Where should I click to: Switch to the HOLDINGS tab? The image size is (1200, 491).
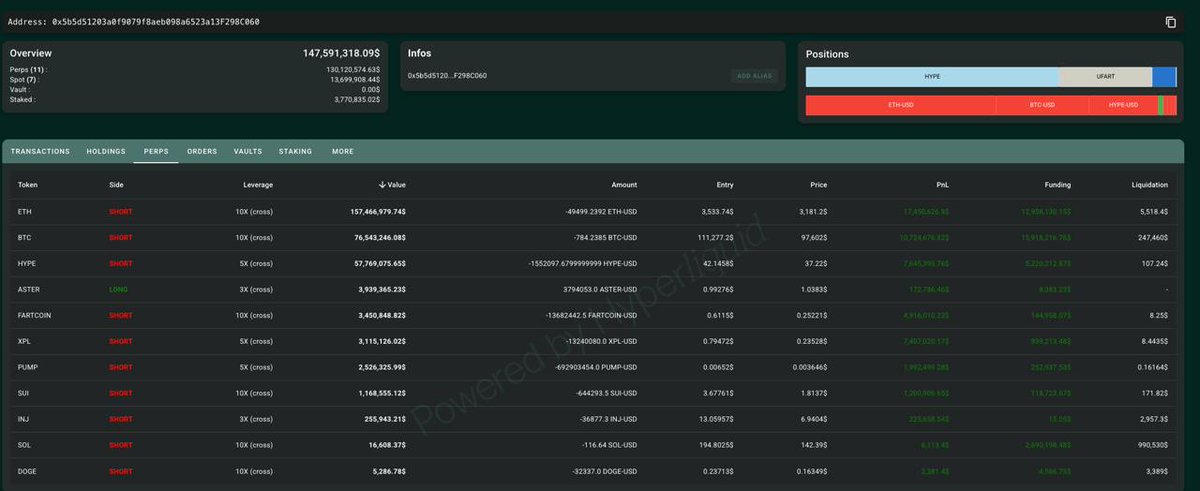click(x=106, y=152)
